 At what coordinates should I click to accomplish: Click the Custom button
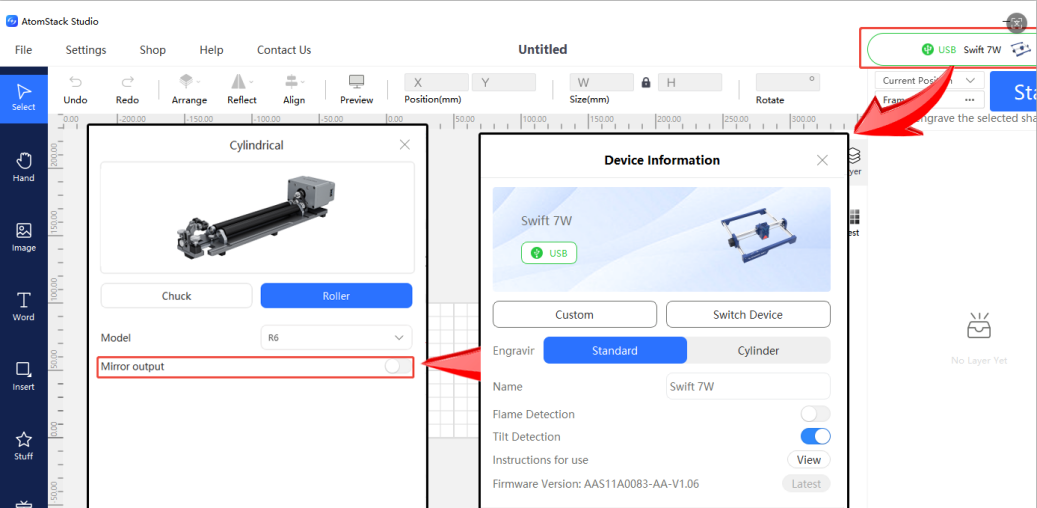tap(575, 315)
